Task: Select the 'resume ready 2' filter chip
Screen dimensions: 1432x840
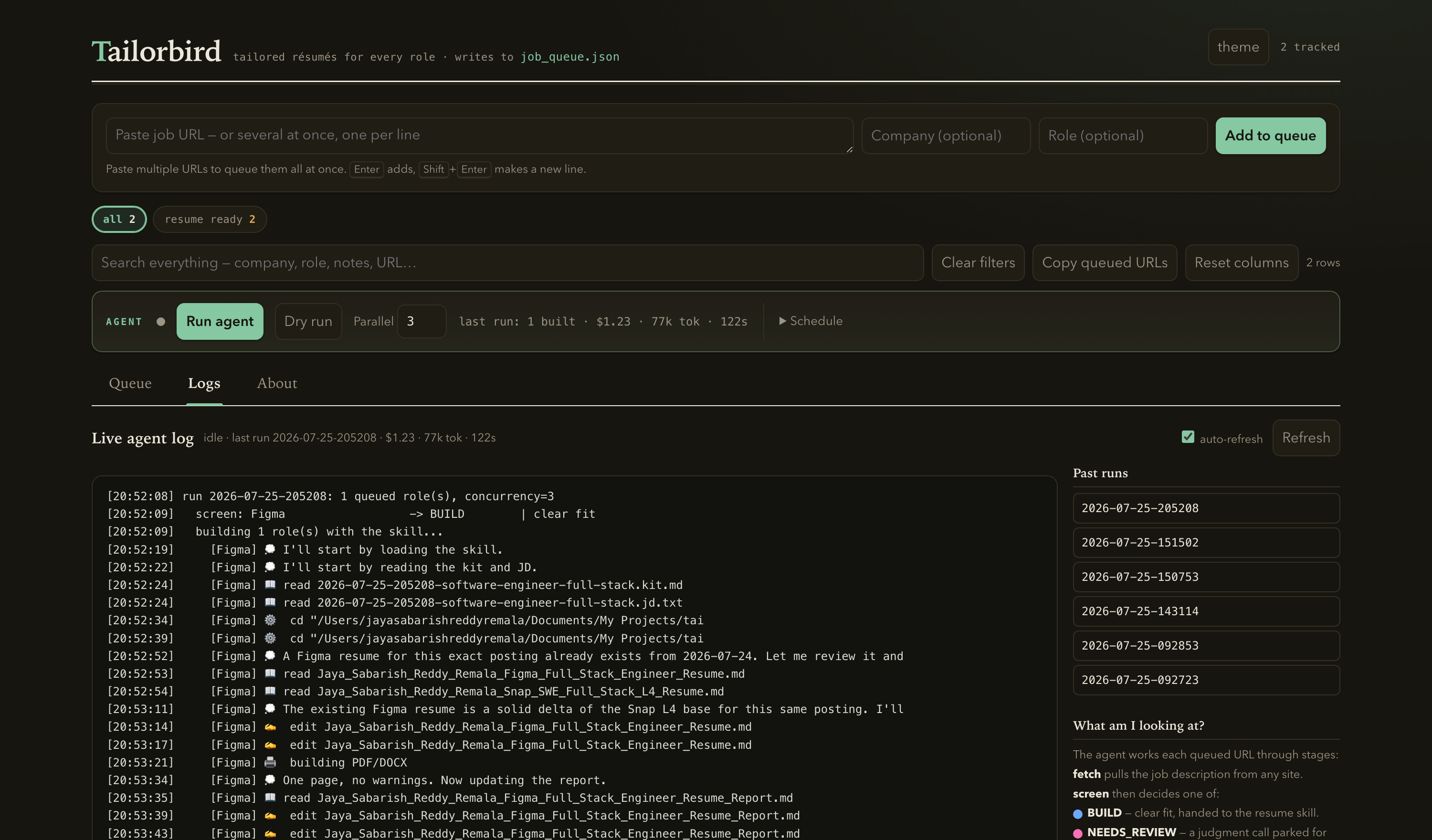Action: [x=210, y=219]
